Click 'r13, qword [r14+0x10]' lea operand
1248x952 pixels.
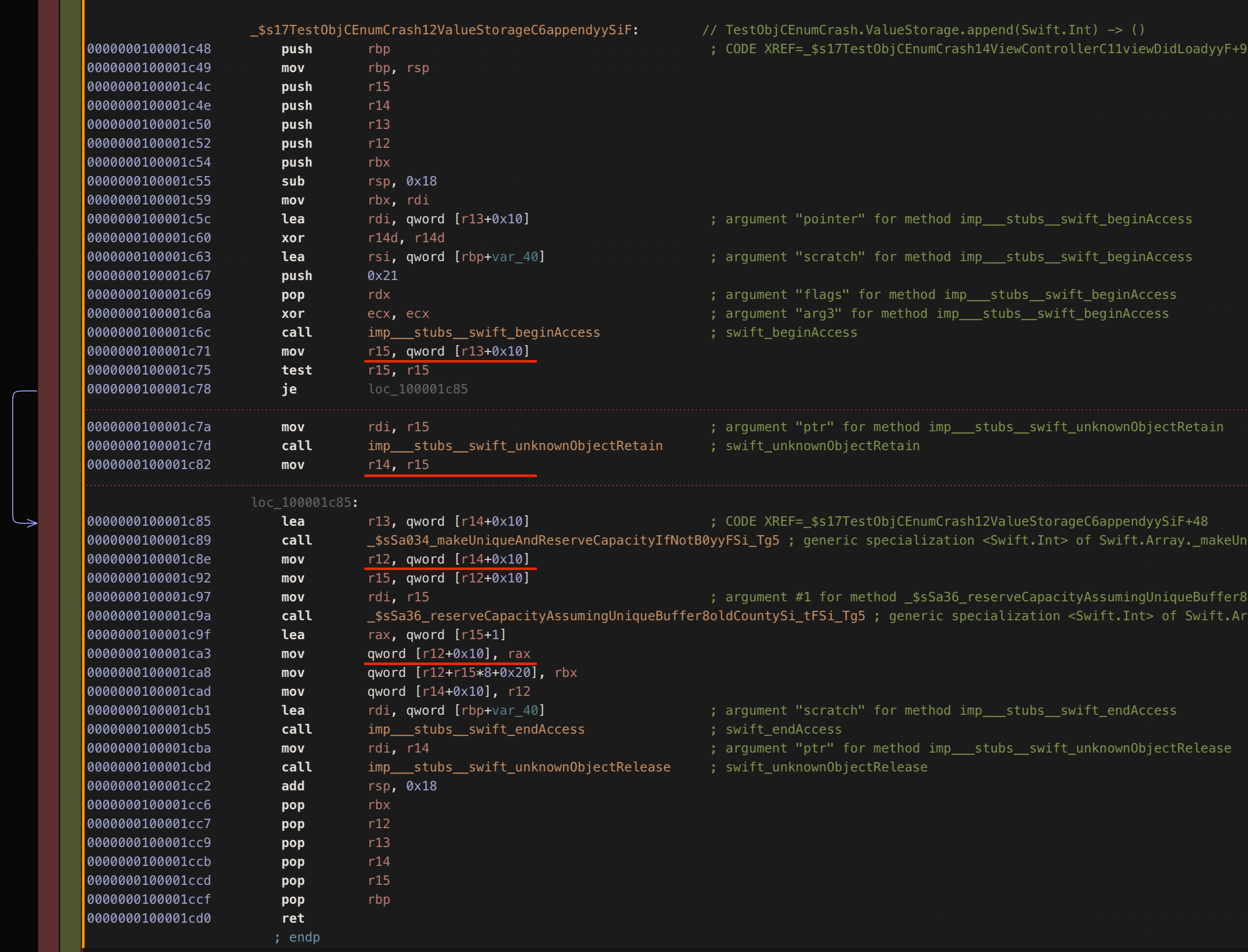click(x=449, y=521)
